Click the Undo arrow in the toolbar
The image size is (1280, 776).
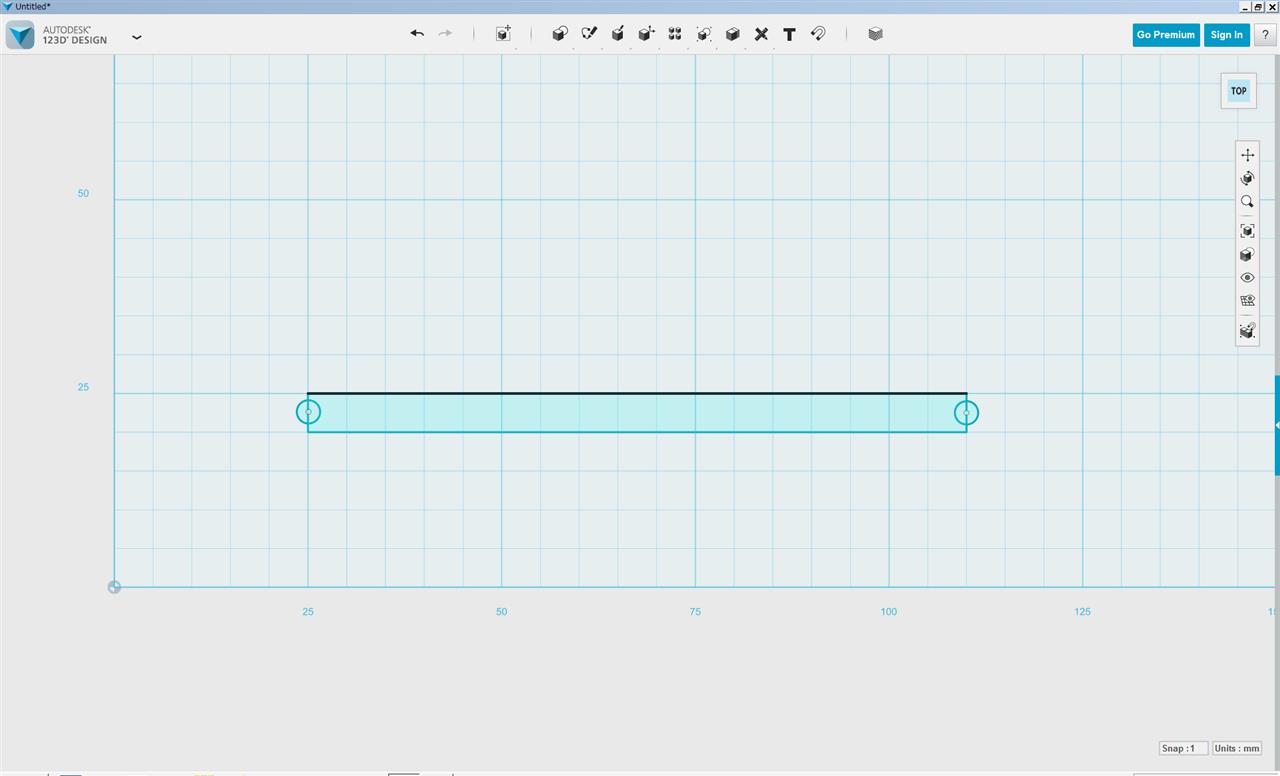click(417, 33)
